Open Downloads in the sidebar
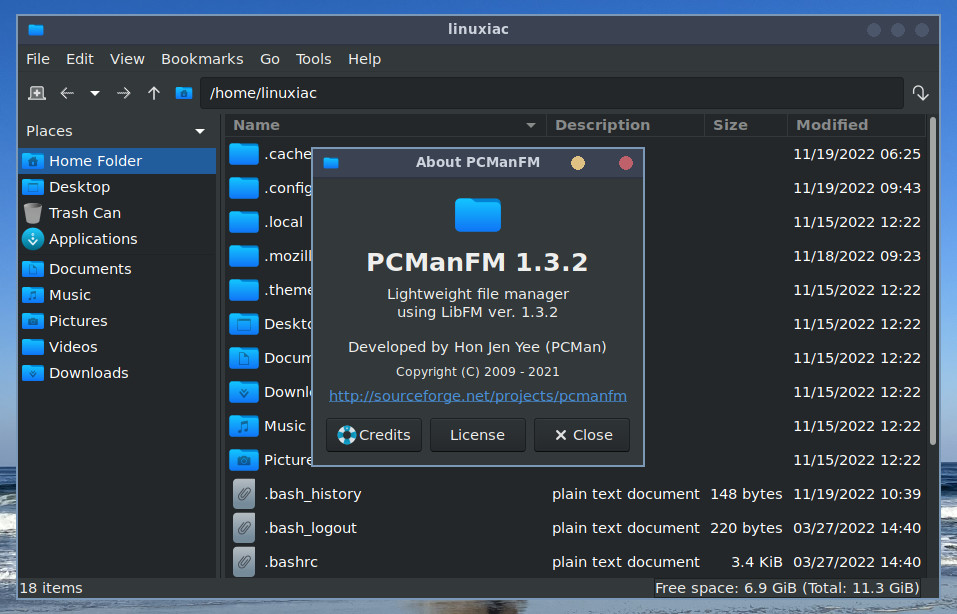957x614 pixels. (117, 373)
